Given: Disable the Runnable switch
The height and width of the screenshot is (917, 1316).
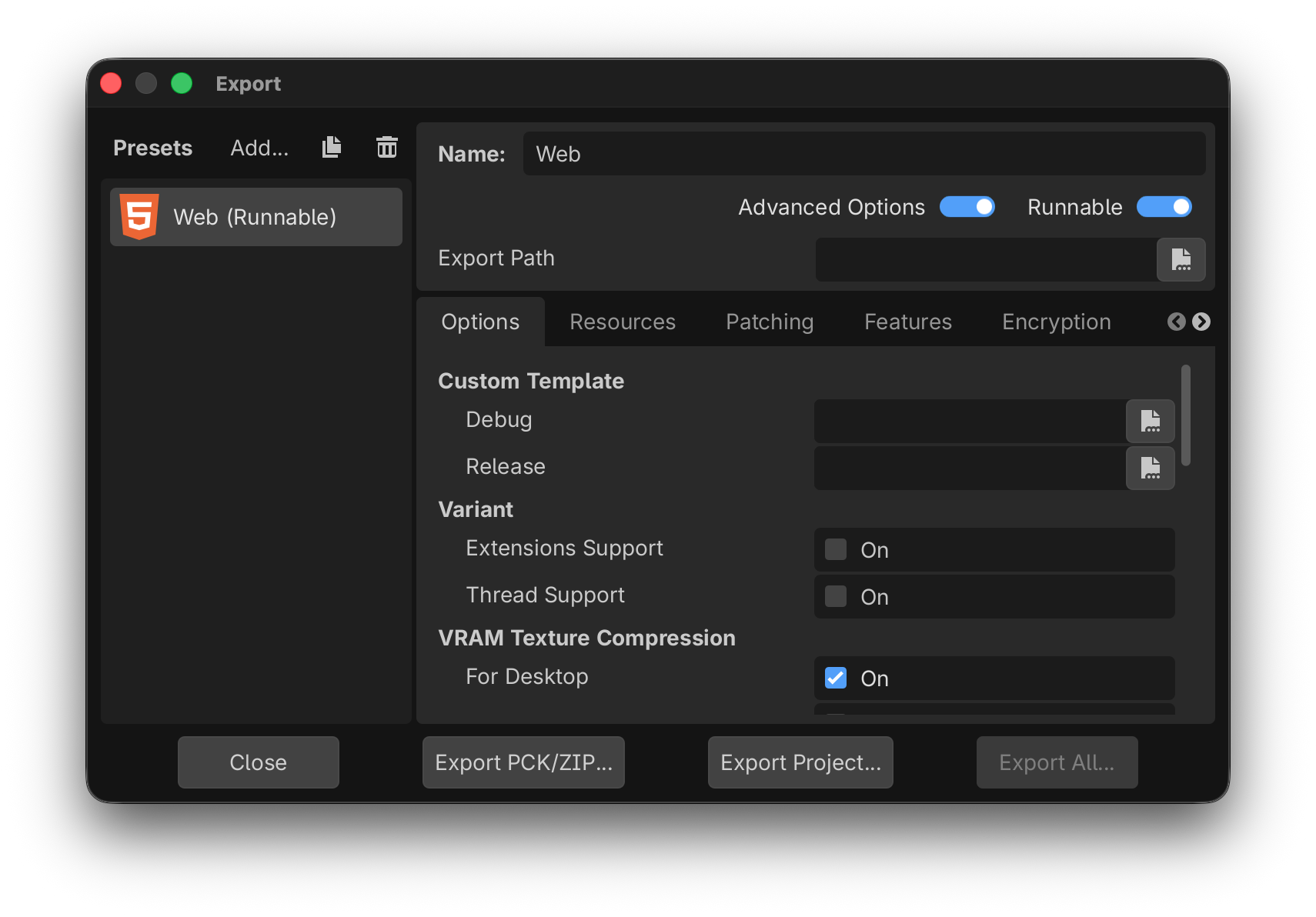Looking at the screenshot, I should pos(1164,207).
